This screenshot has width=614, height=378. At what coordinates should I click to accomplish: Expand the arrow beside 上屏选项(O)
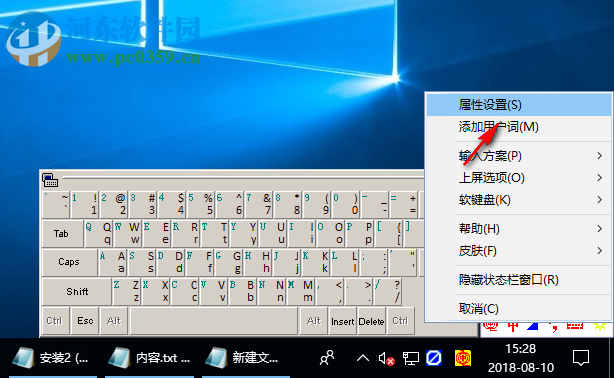[x=600, y=178]
